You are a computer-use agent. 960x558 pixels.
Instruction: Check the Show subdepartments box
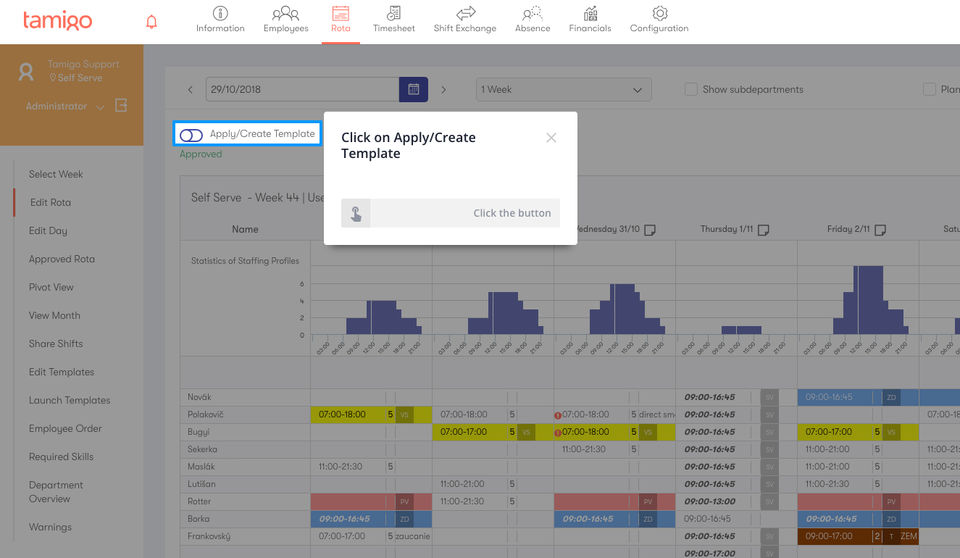point(691,89)
